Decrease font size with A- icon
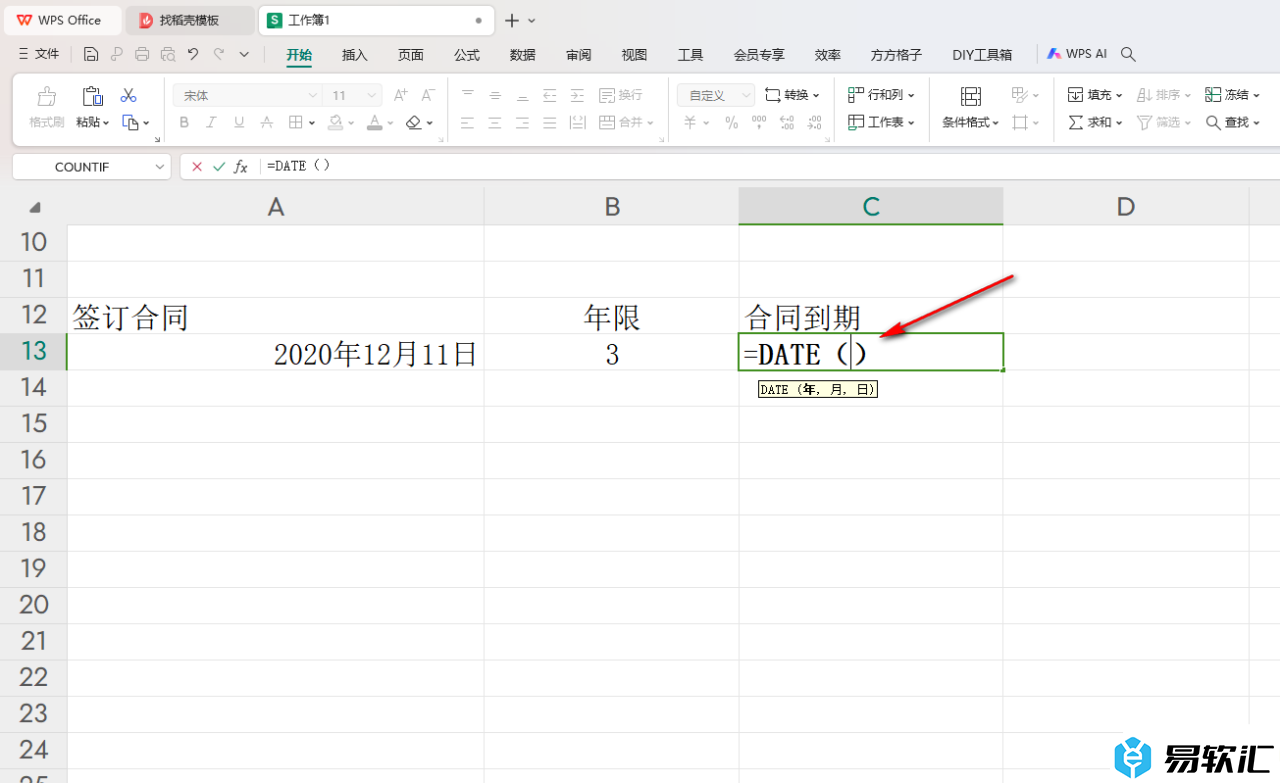This screenshot has width=1280, height=783. (428, 95)
